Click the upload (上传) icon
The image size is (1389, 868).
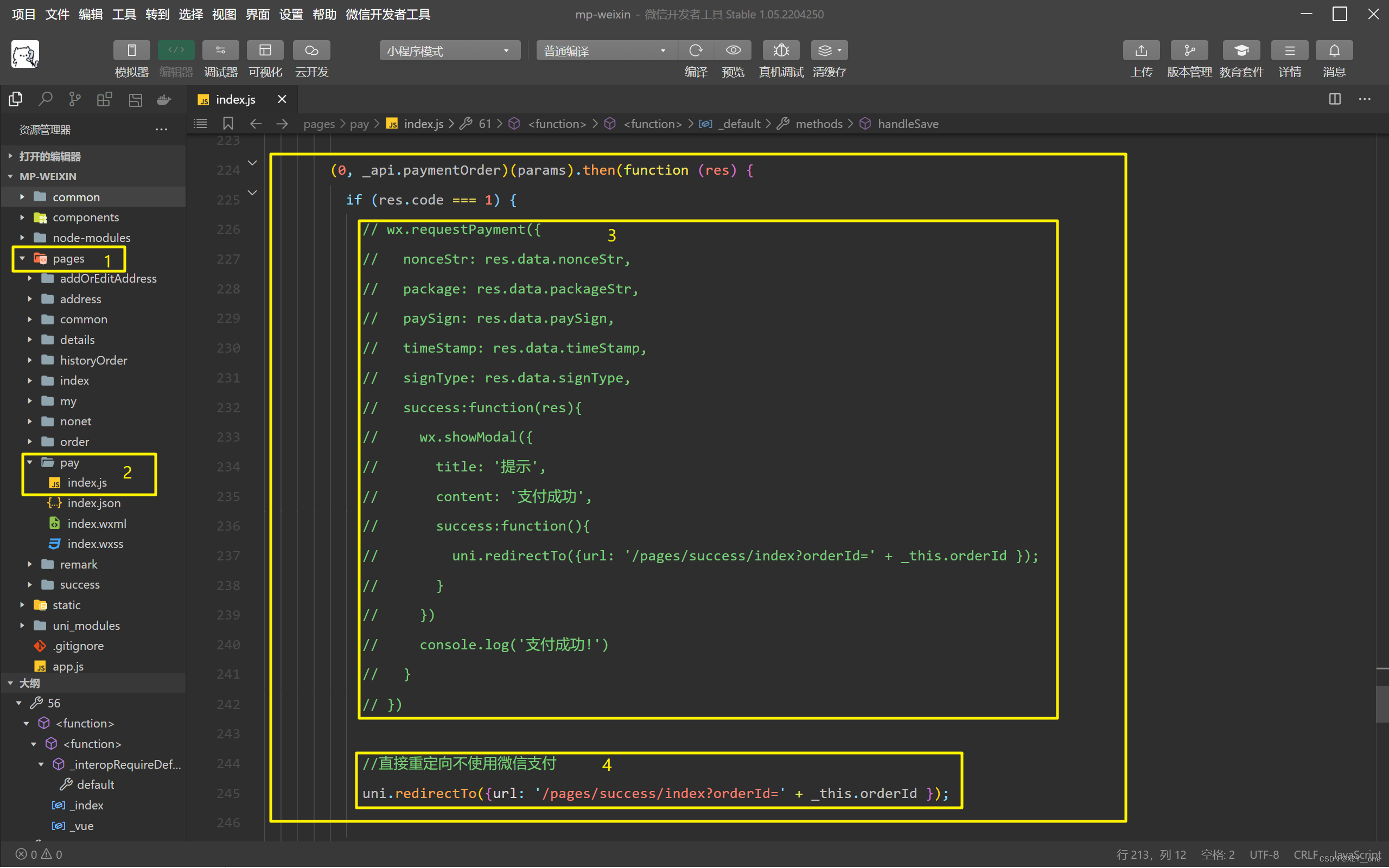pos(1141,50)
